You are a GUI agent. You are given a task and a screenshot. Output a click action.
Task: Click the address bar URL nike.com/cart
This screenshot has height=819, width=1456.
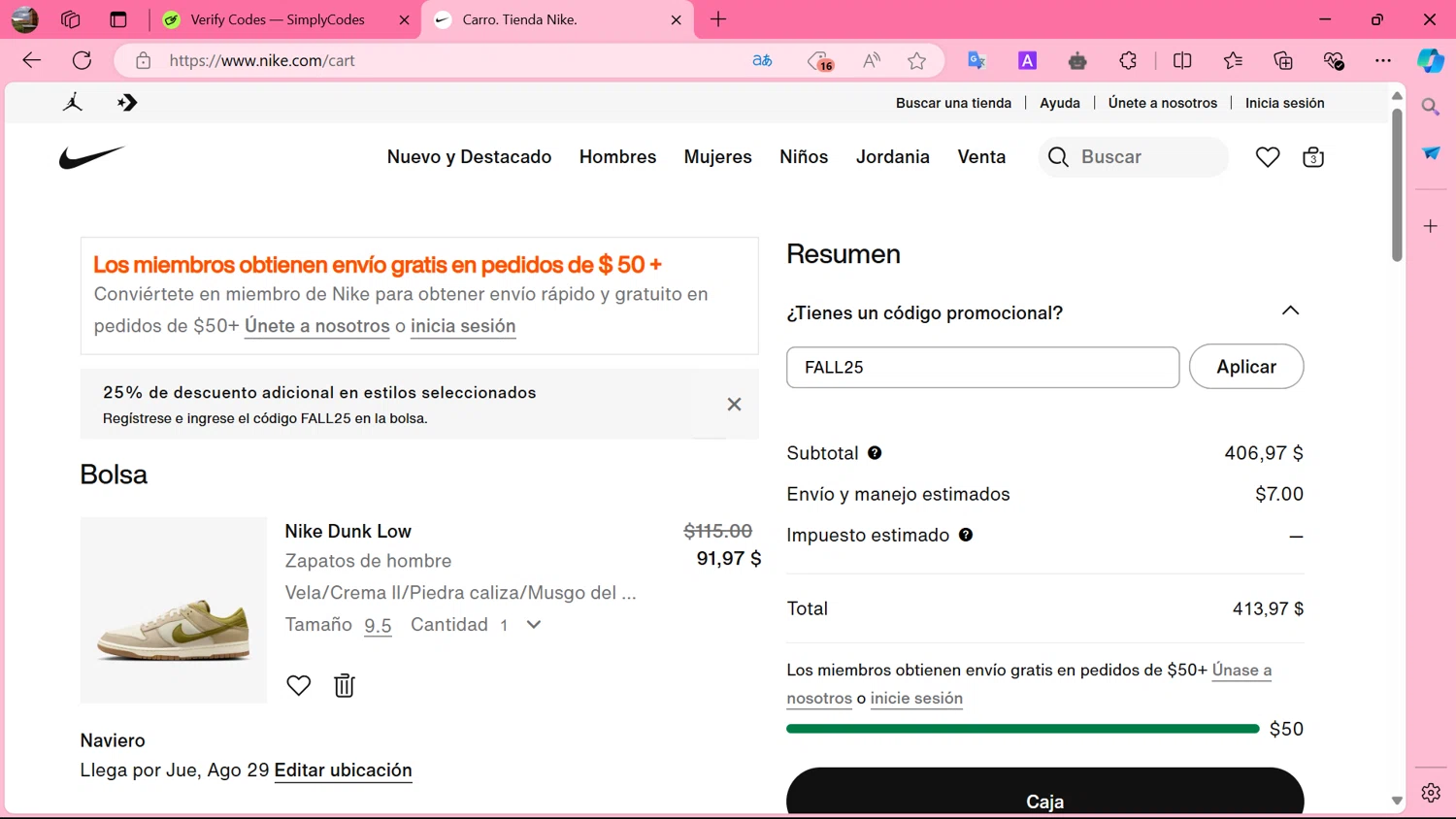tap(262, 60)
